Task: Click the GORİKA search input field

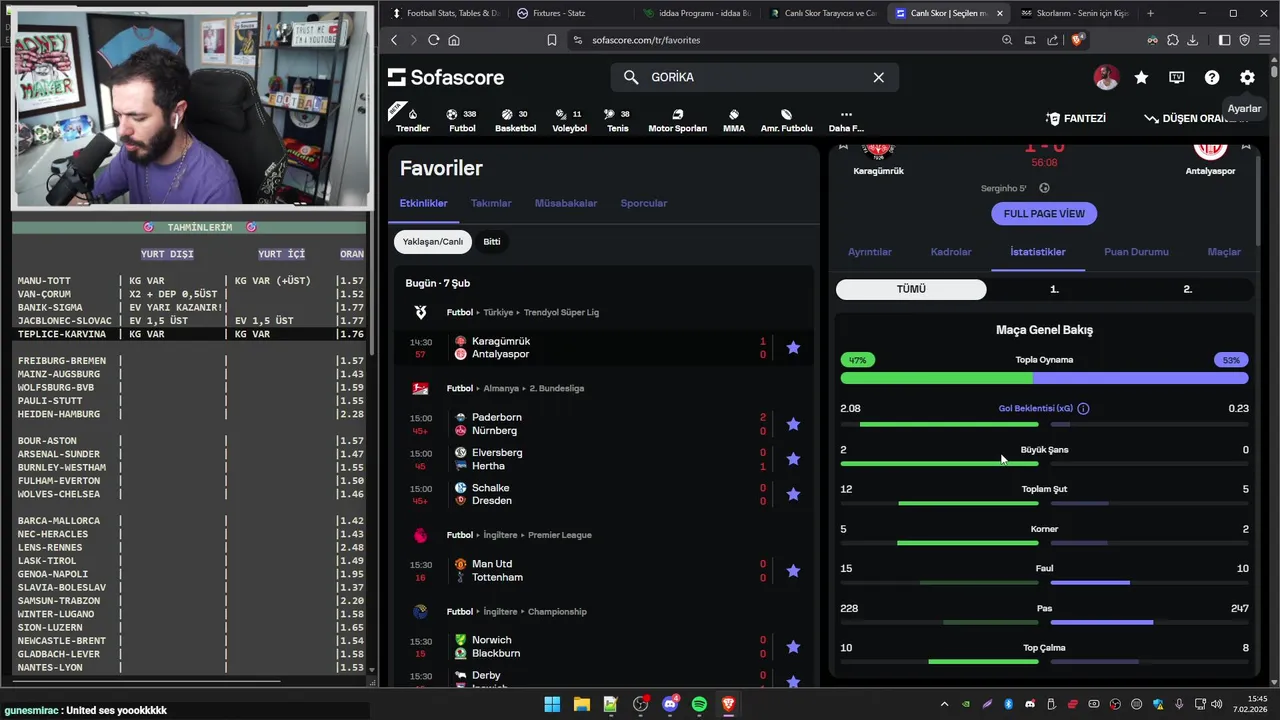Action: click(x=754, y=77)
